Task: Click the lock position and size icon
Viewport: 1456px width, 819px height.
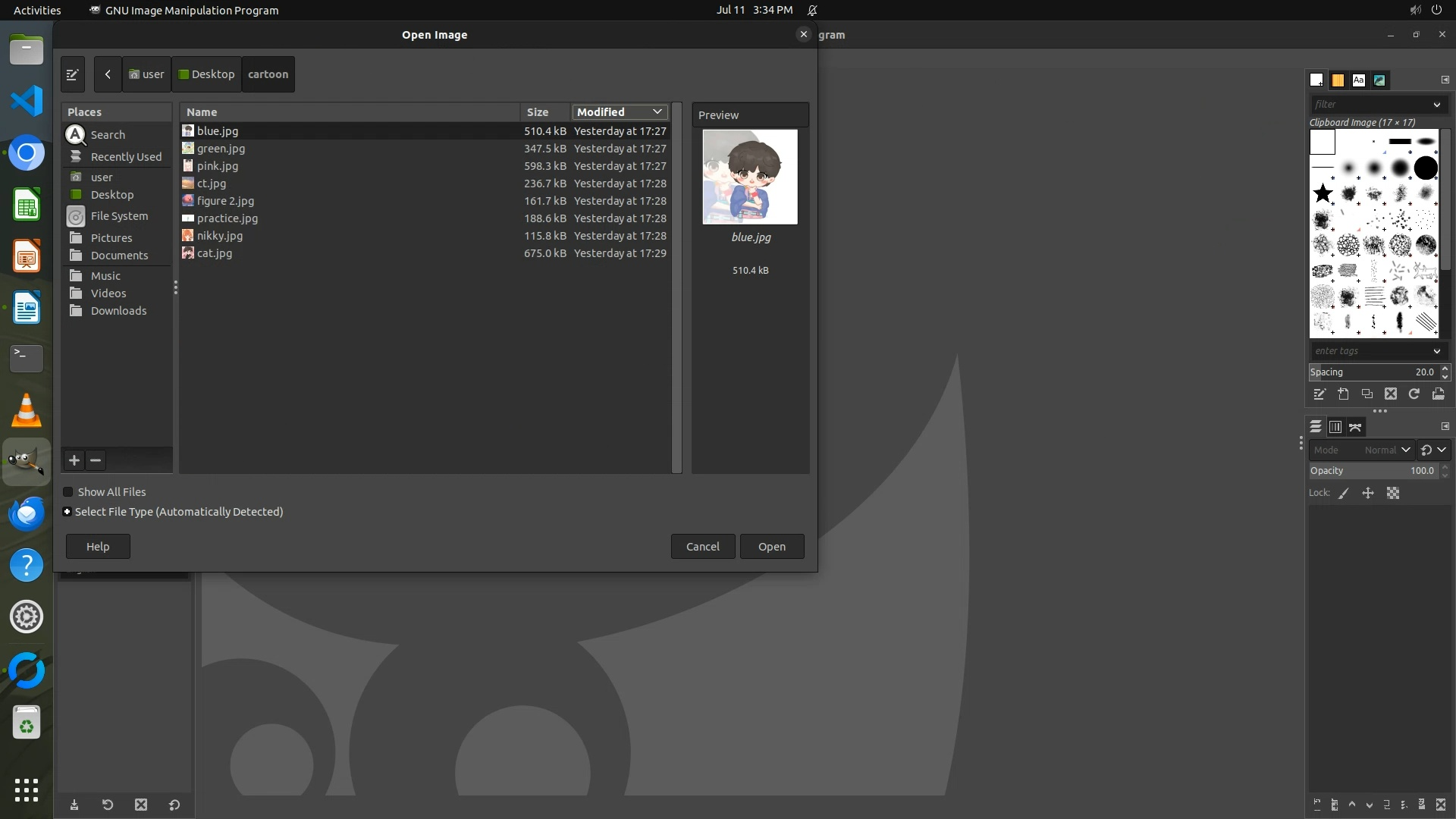Action: click(1368, 493)
